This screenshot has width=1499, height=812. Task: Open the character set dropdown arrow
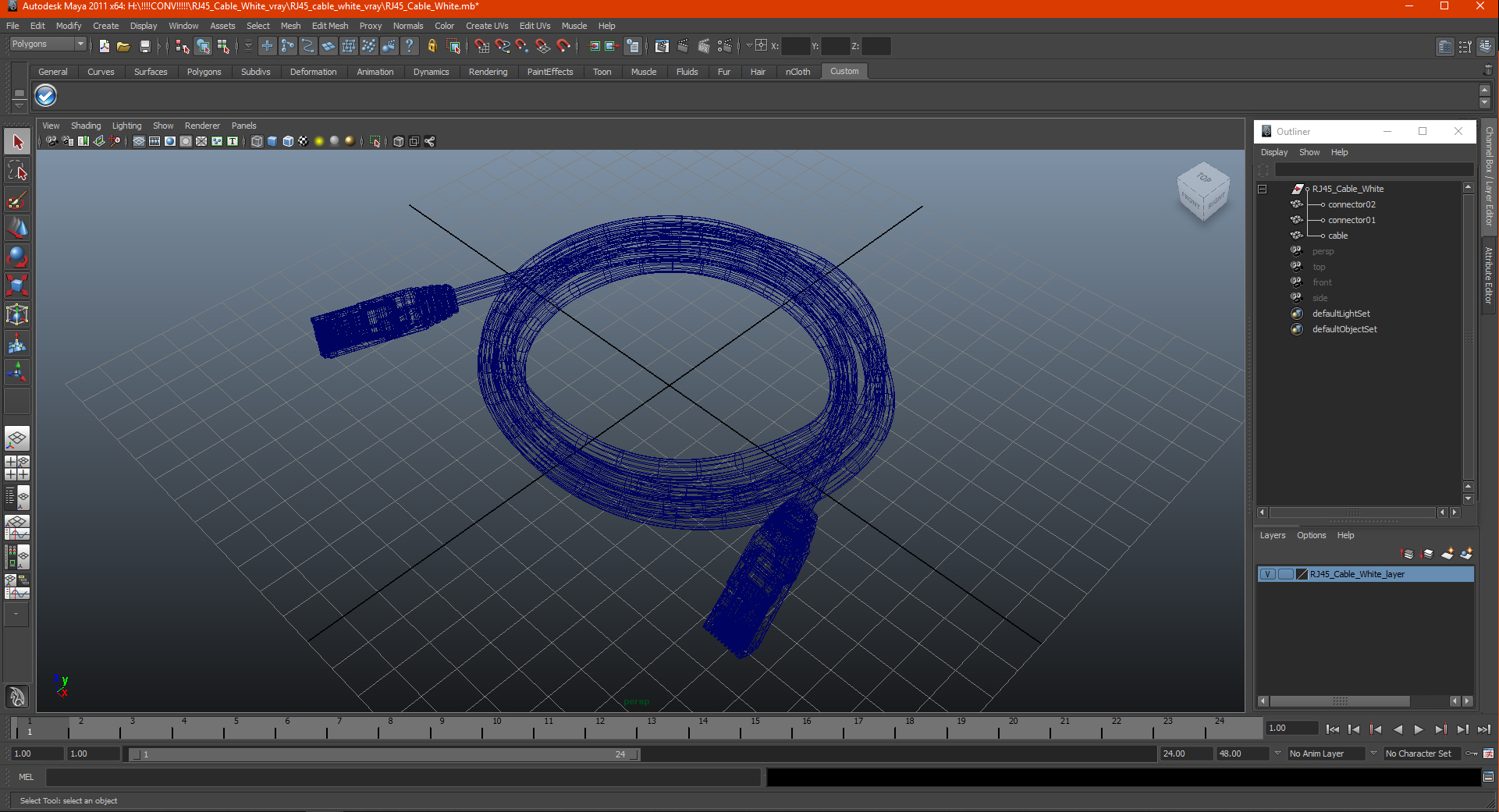point(1373,753)
